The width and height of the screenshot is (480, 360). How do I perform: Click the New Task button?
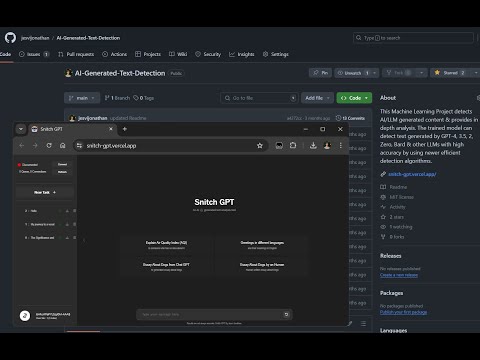tap(45, 192)
